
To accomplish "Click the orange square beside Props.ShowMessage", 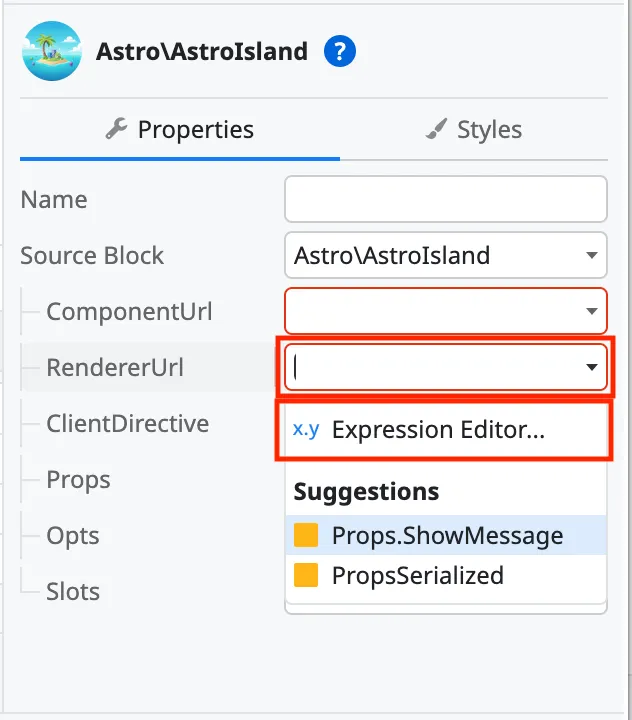I will [x=306, y=536].
